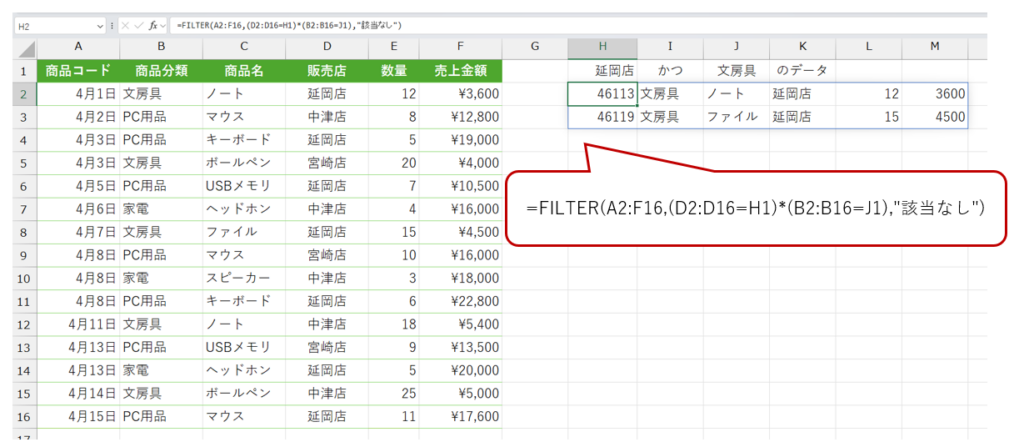
Task: Click the ¥20,000 sales amount cell
Action: (460, 370)
